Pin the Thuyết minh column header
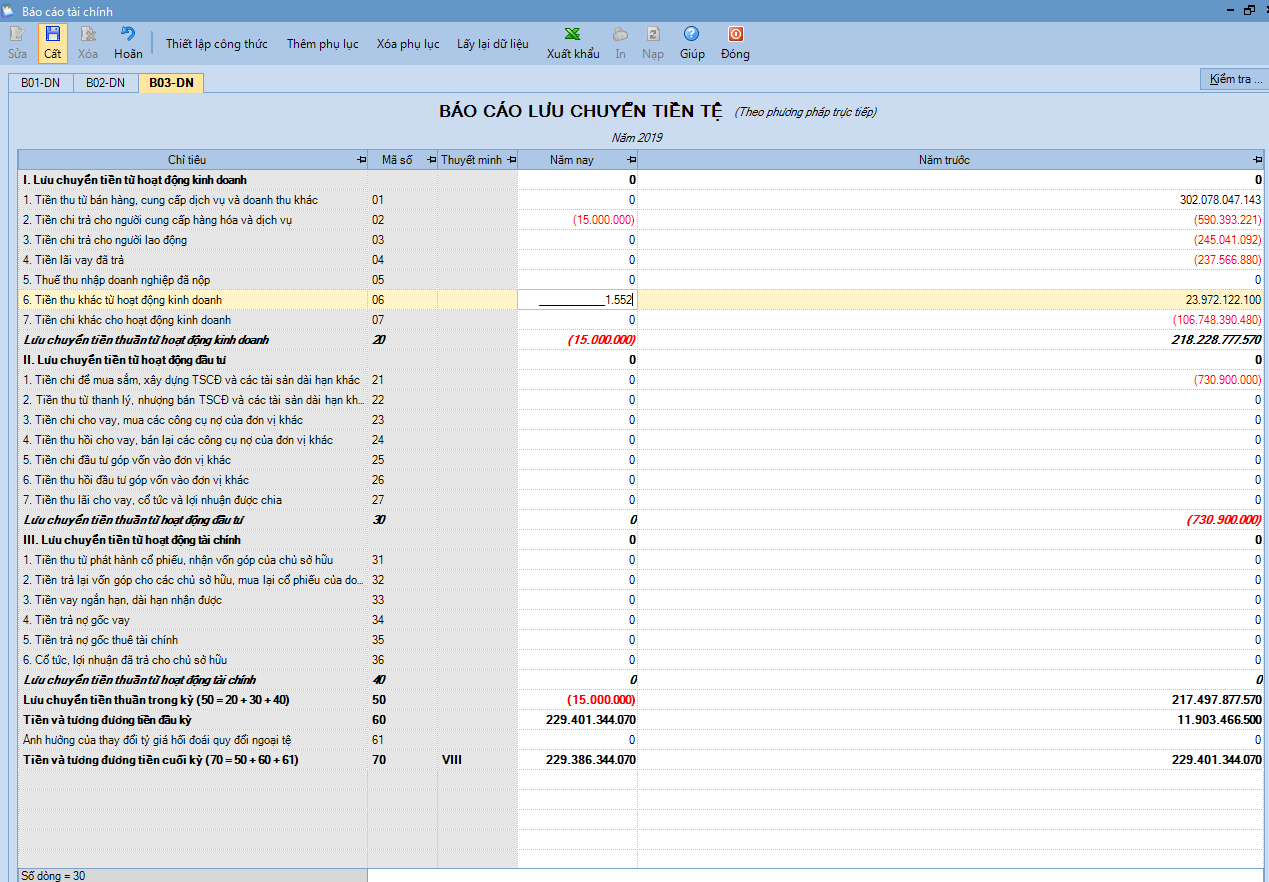Image resolution: width=1269 pixels, height=882 pixels. click(511, 160)
